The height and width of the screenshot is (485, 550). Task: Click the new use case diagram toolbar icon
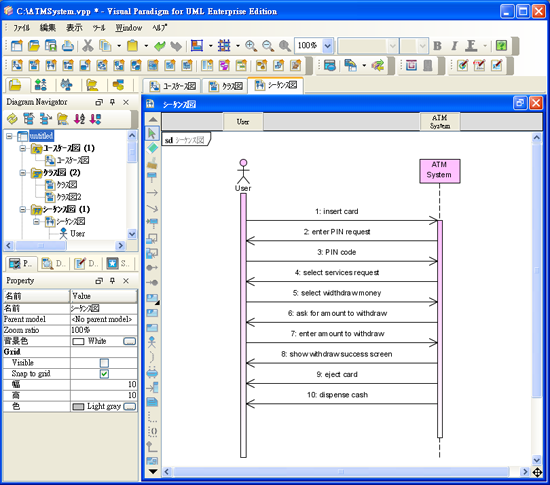coord(16,65)
